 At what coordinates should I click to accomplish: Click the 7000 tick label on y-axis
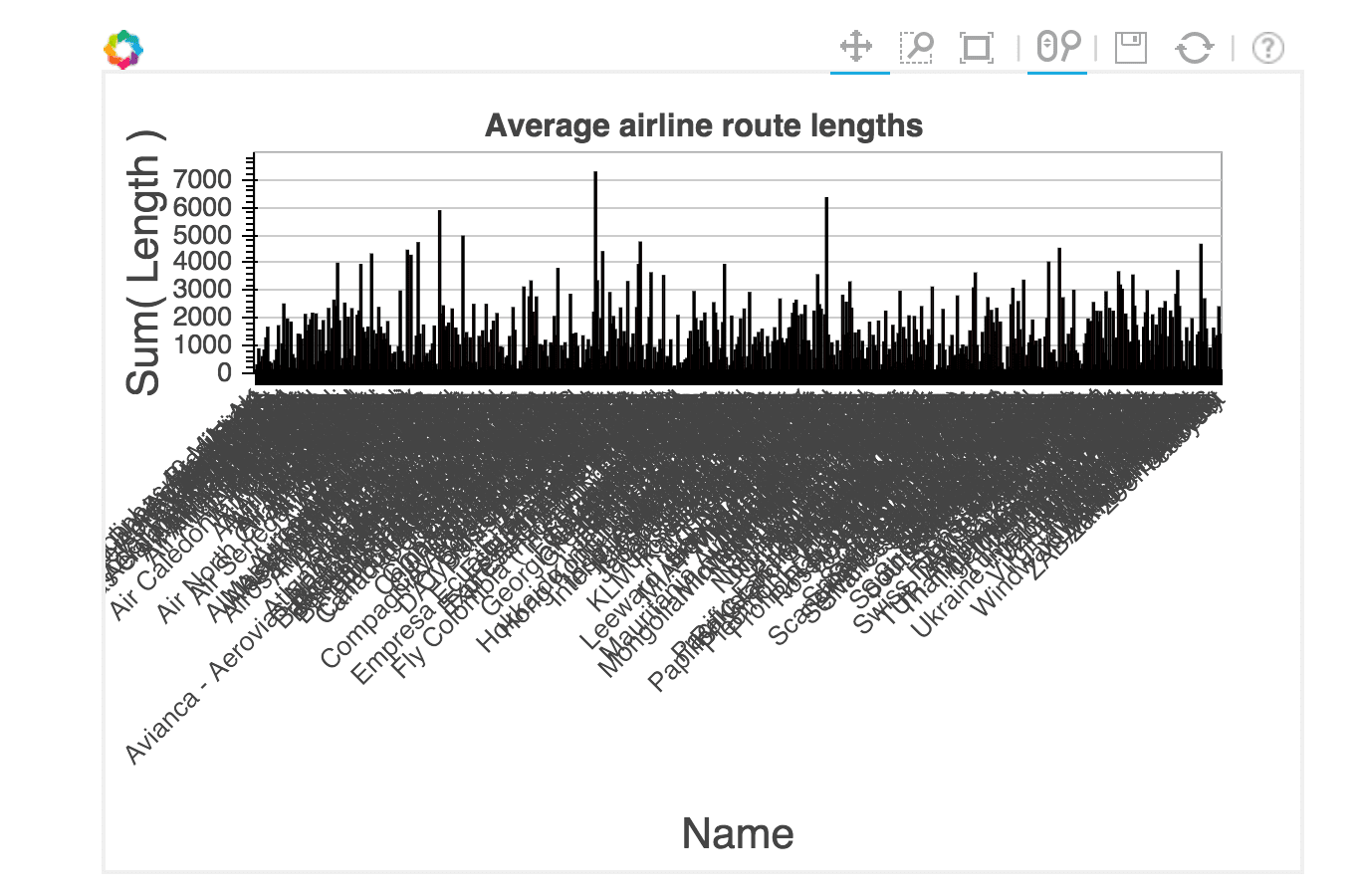tap(202, 180)
